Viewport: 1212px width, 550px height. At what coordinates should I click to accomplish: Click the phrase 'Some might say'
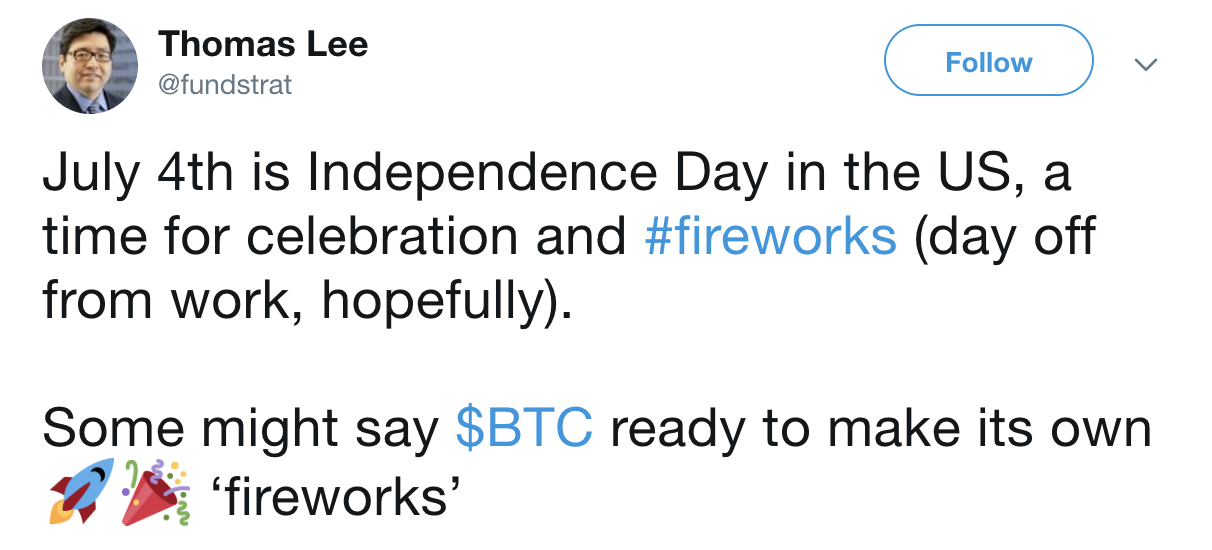pos(241,430)
